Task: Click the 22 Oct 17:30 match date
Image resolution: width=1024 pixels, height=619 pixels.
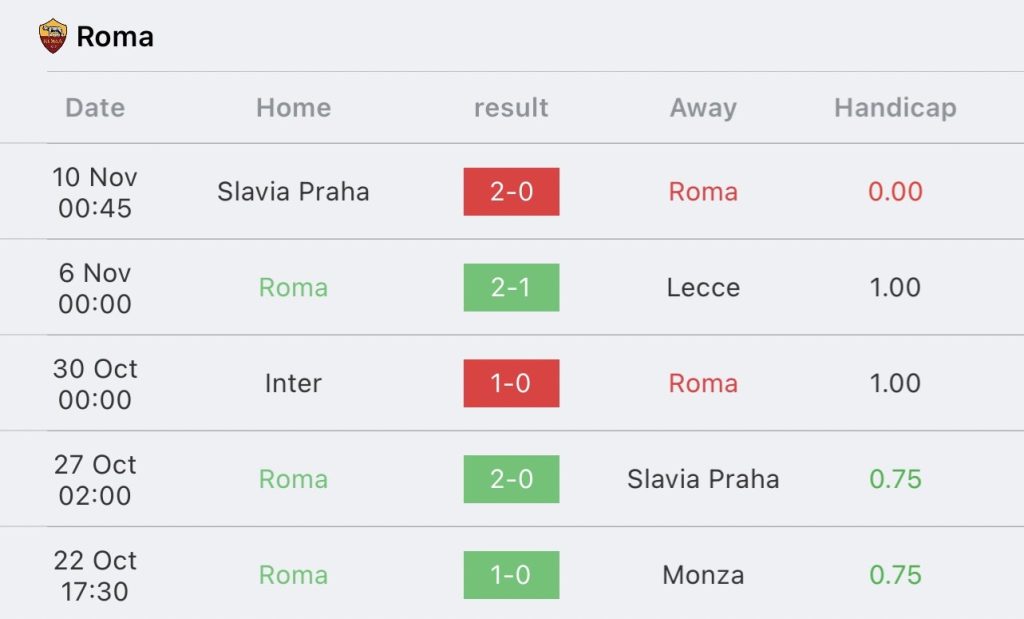Action: 95,576
